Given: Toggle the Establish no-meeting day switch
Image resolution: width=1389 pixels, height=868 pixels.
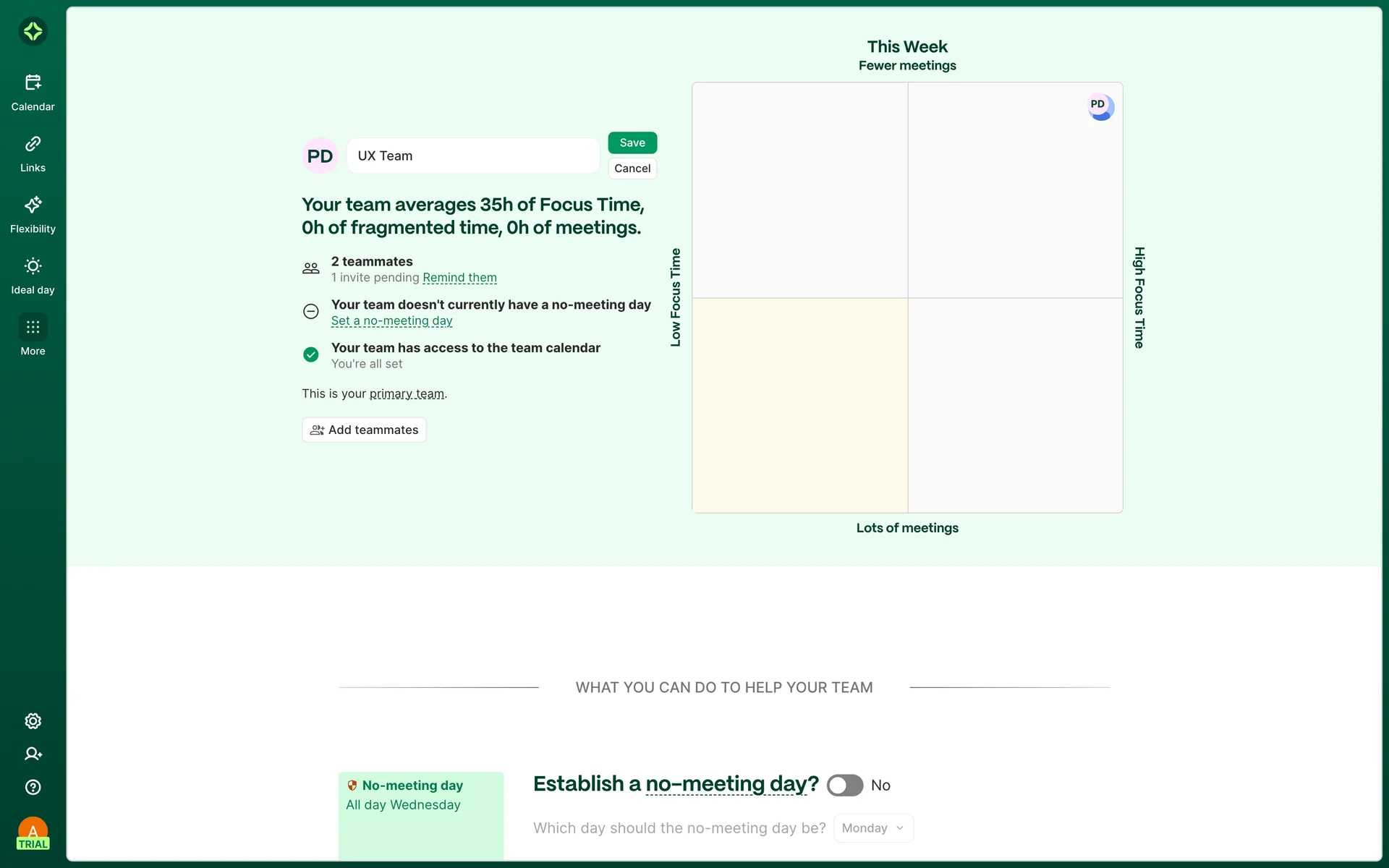Looking at the screenshot, I should point(844,786).
